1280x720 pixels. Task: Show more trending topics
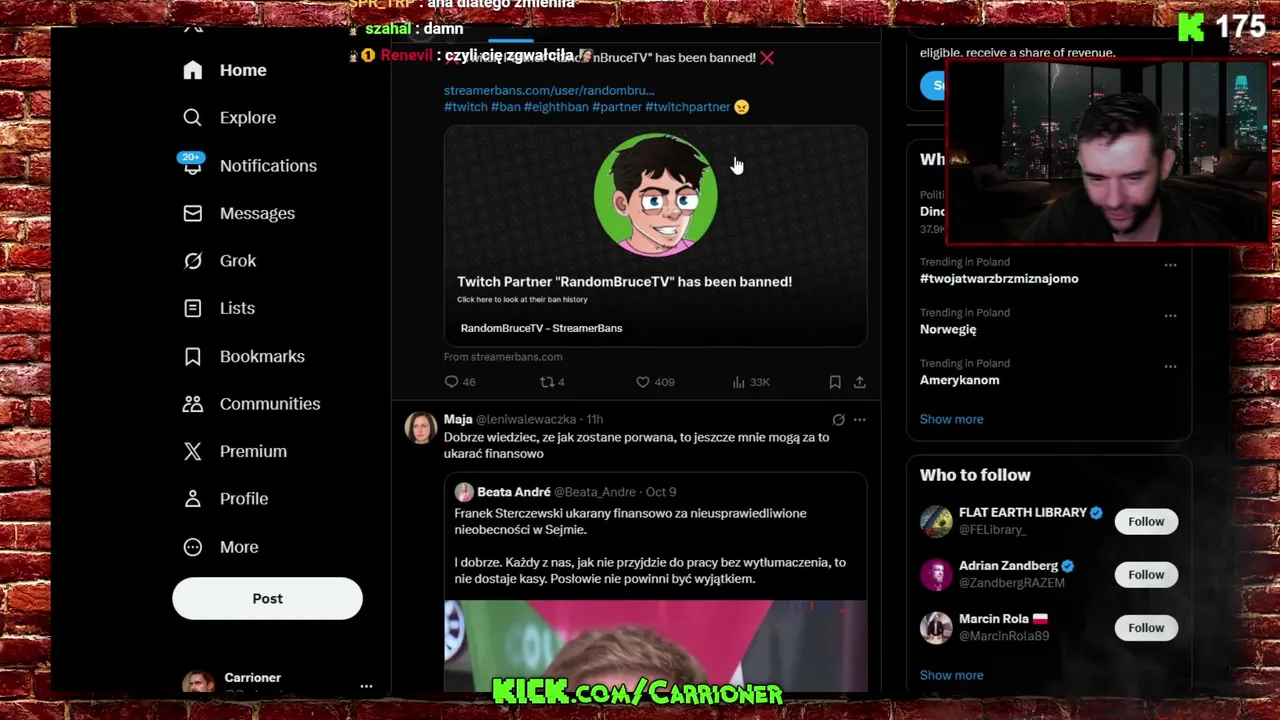click(x=951, y=419)
